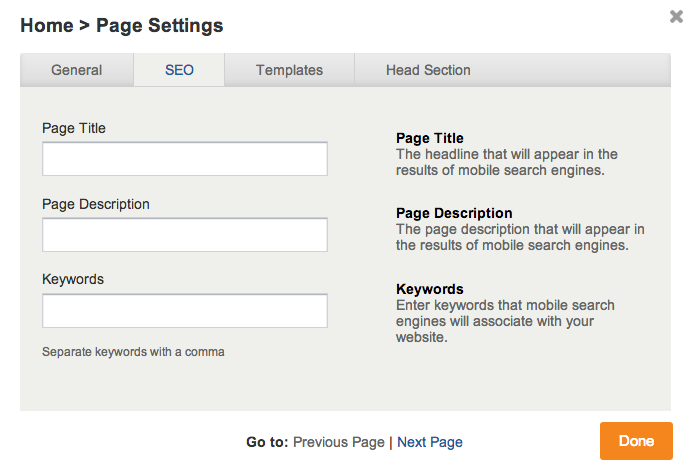Click the 'Separate keywords with a comma' hint
The image size is (693, 469).
click(133, 352)
